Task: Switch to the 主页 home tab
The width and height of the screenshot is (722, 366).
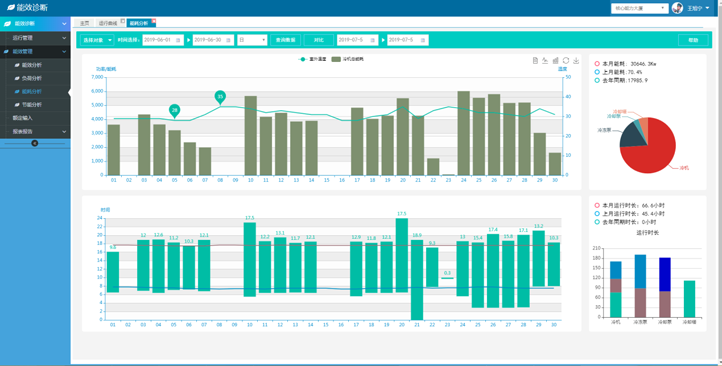Action: (84, 23)
